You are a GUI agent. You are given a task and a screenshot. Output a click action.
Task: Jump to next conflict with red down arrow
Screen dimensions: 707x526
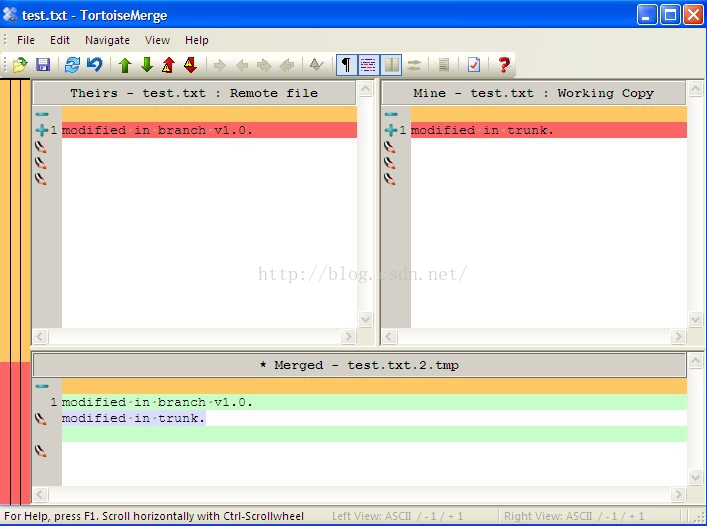point(191,65)
